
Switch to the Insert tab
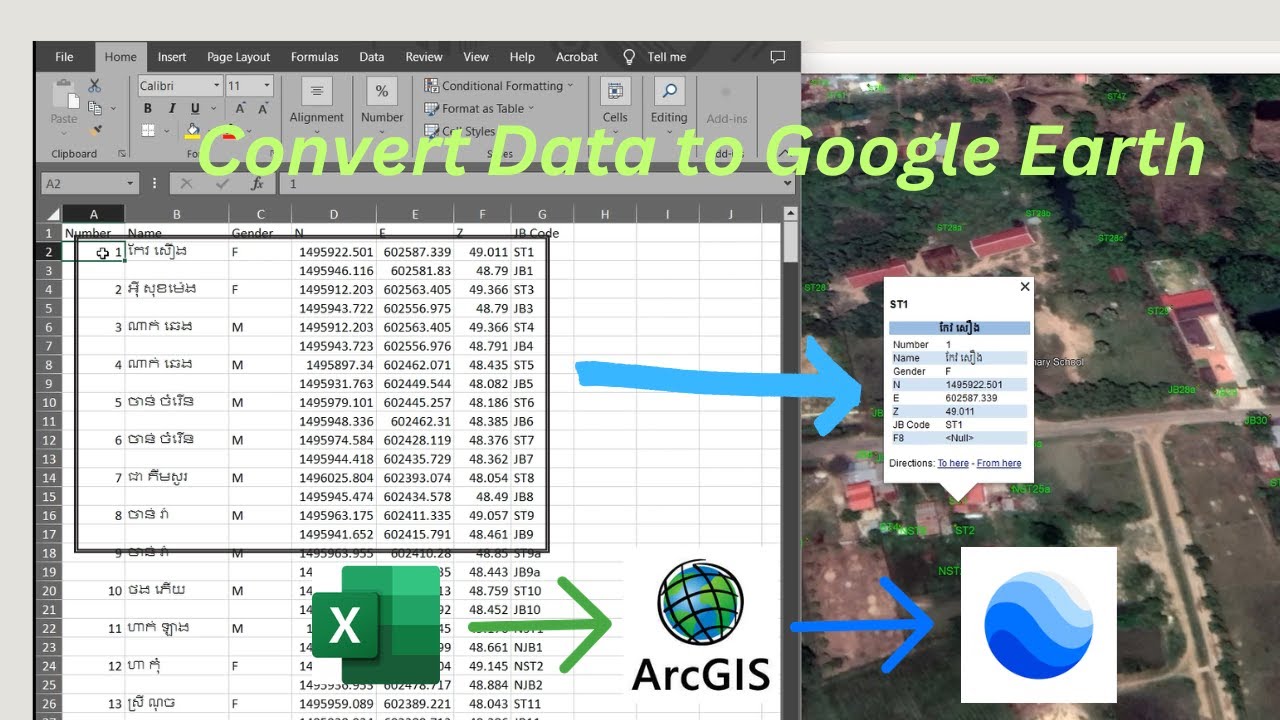pos(172,57)
